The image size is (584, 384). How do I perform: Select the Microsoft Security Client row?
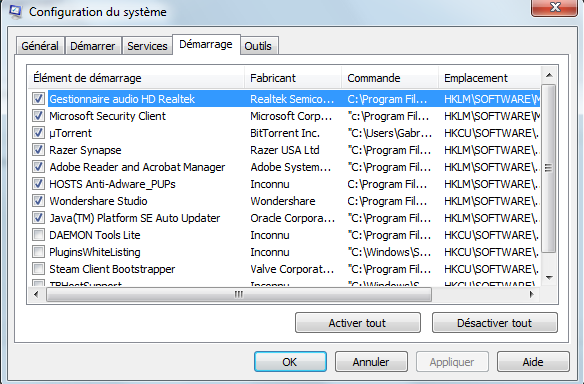pos(284,116)
